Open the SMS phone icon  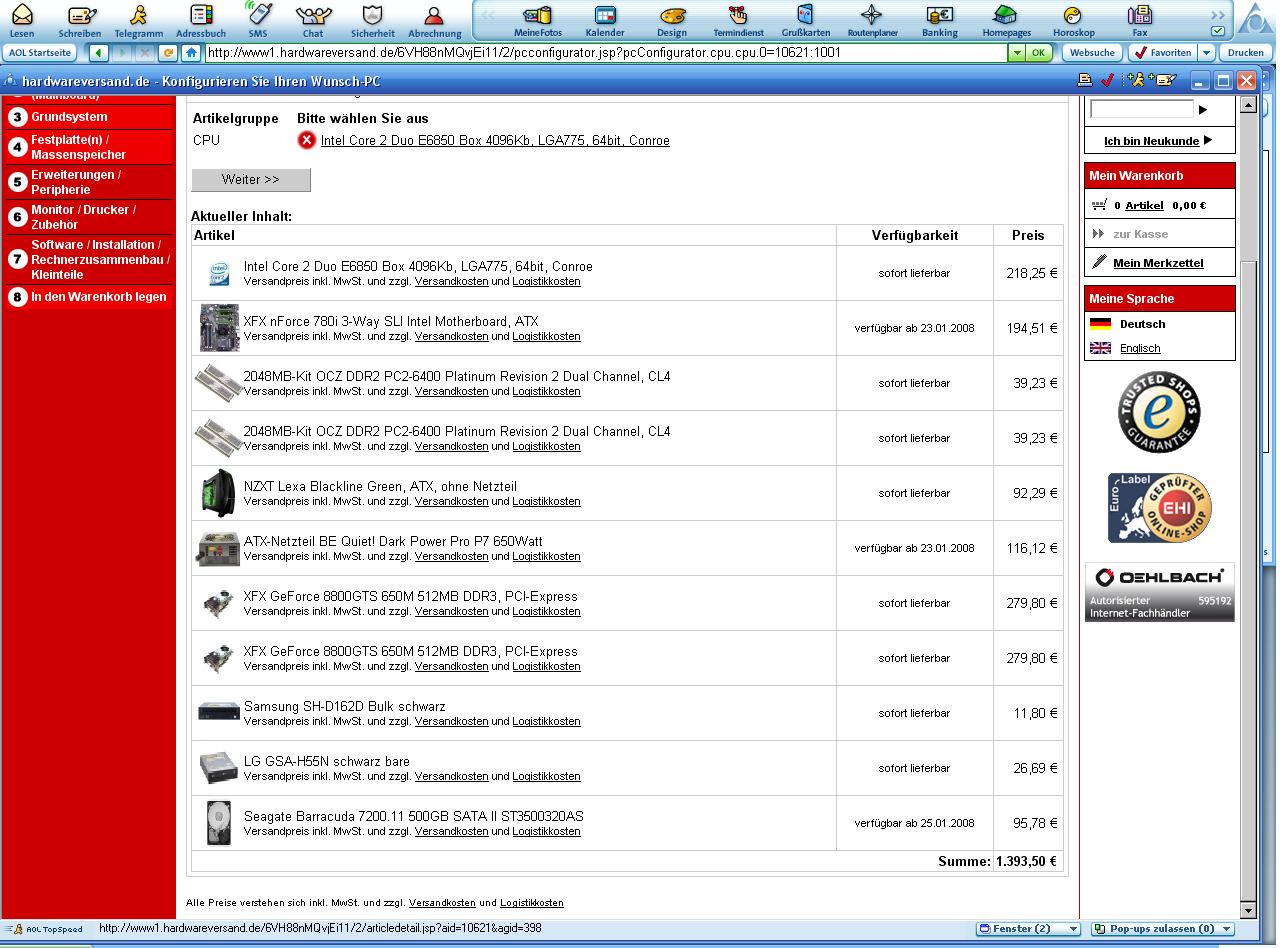click(x=258, y=19)
